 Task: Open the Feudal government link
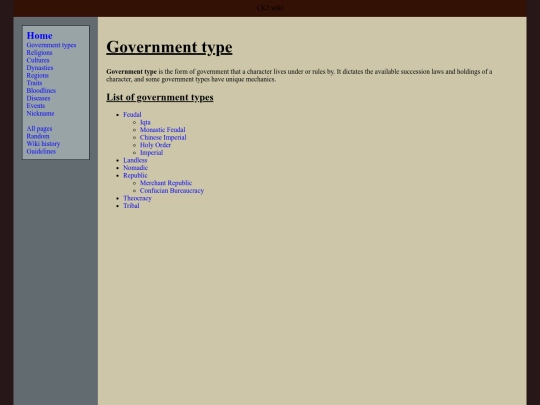click(132, 114)
